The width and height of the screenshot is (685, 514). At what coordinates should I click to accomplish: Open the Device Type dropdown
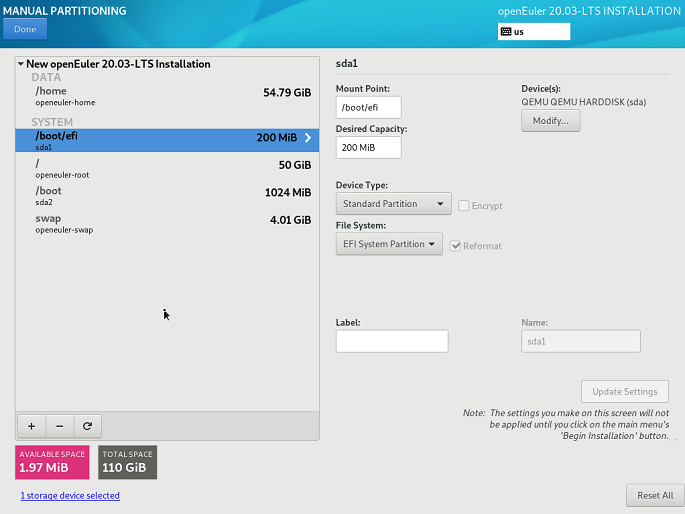(393, 205)
